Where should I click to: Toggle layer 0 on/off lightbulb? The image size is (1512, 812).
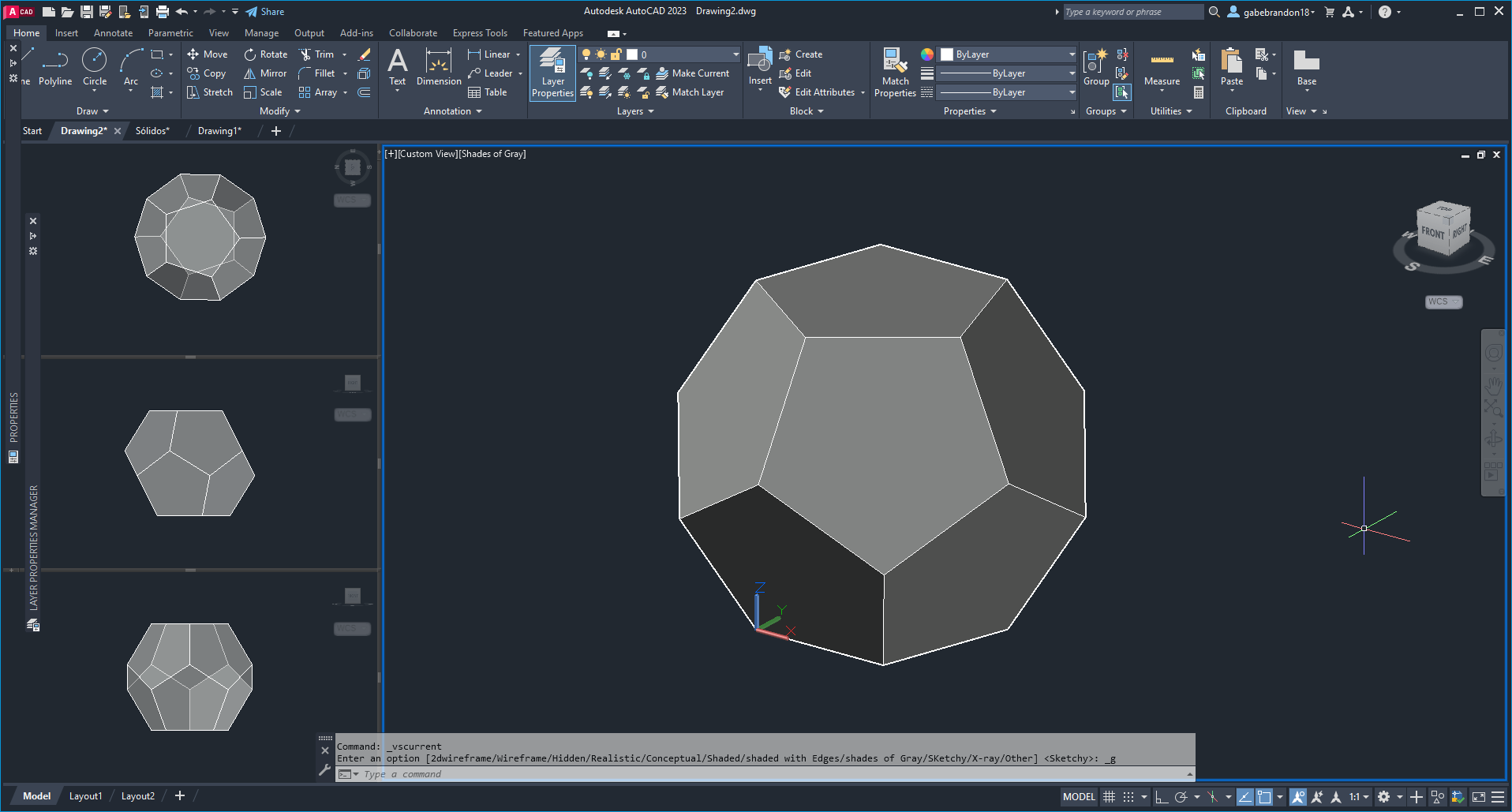(586, 54)
